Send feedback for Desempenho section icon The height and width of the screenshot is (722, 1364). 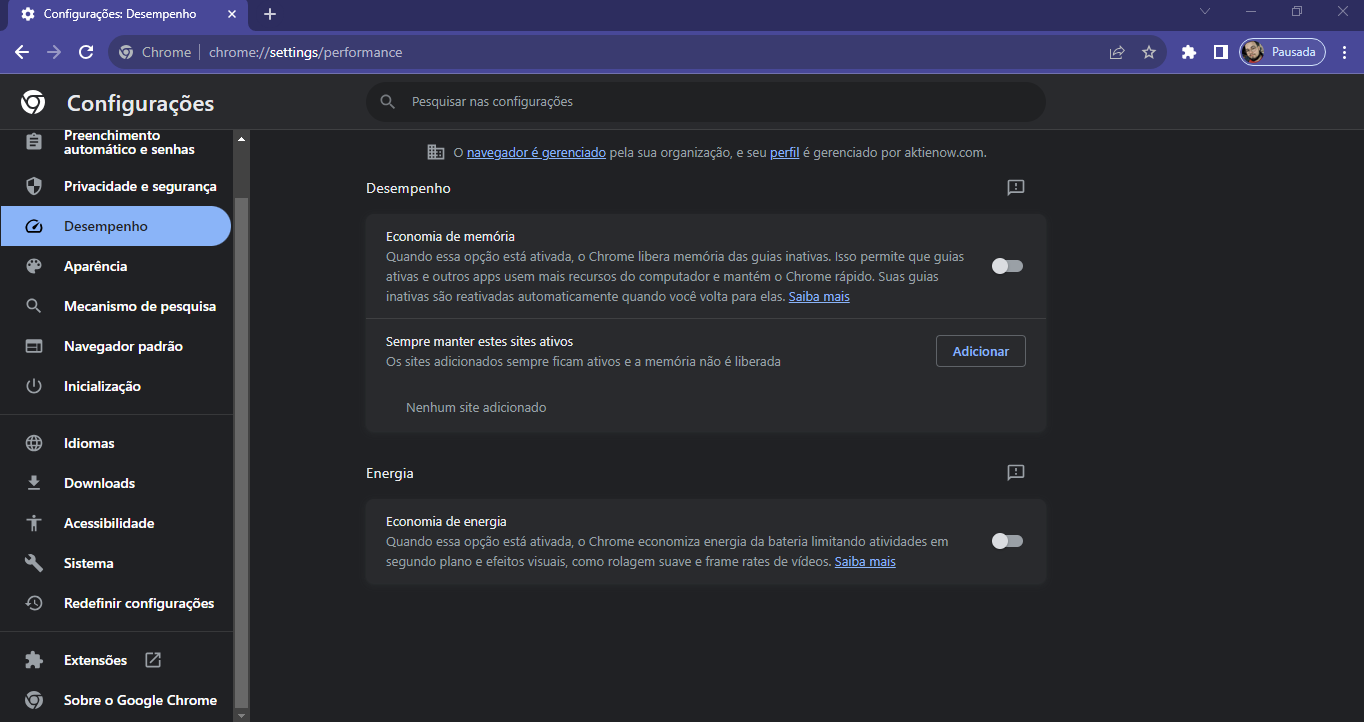coord(1016,188)
